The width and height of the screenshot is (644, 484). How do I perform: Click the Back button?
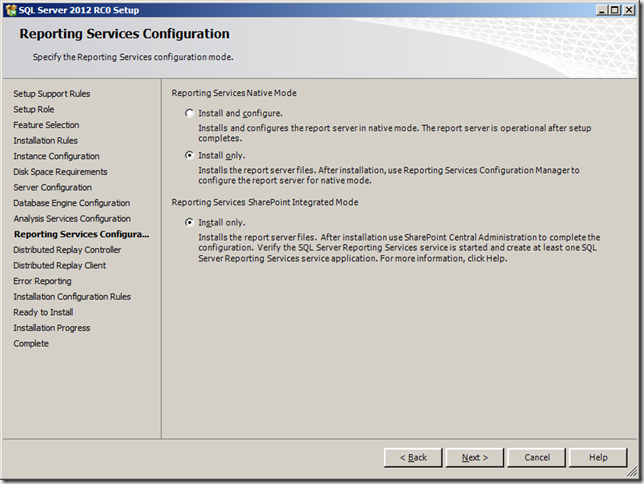413,457
